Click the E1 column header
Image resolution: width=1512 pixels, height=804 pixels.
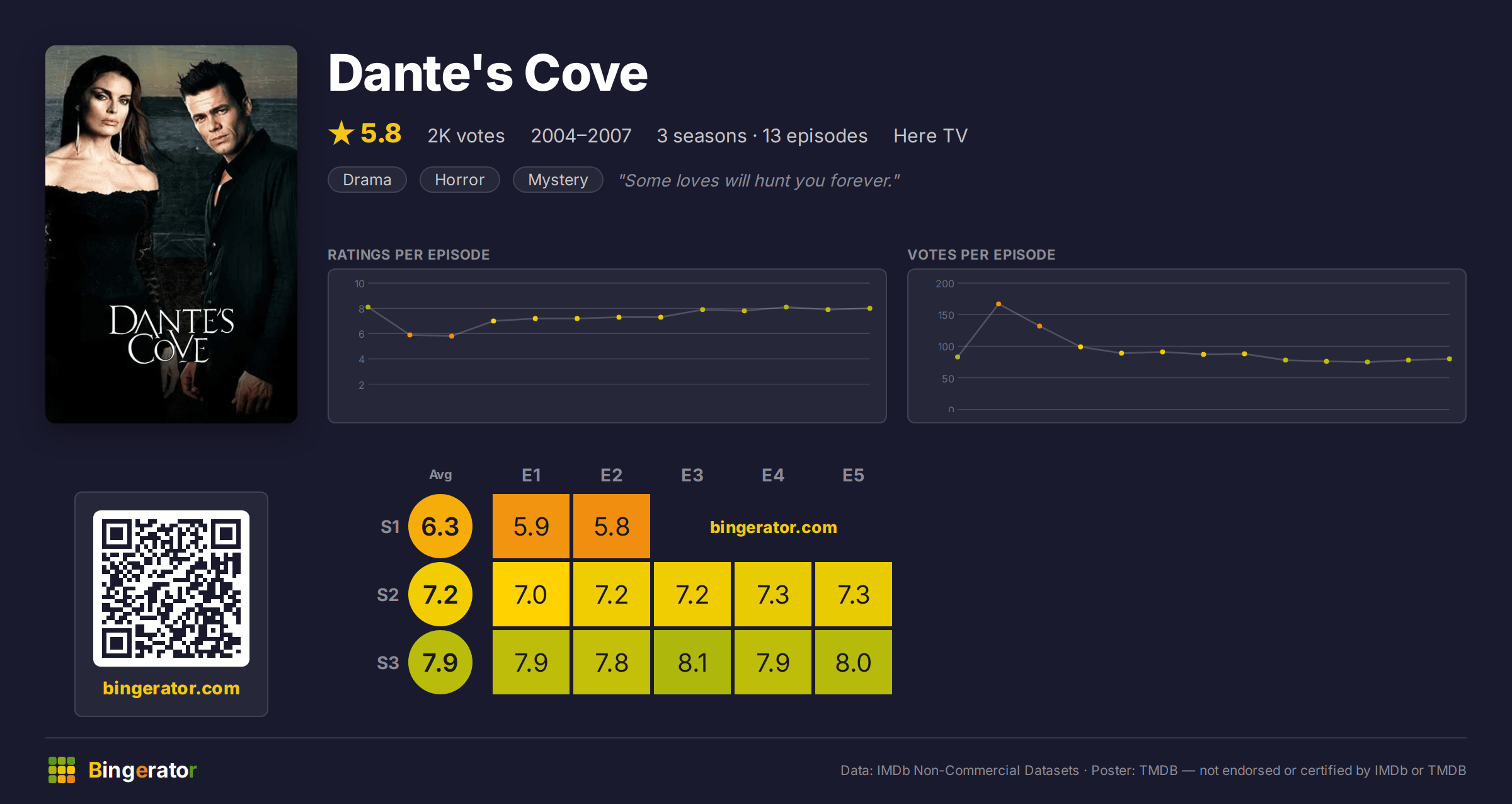click(x=531, y=475)
